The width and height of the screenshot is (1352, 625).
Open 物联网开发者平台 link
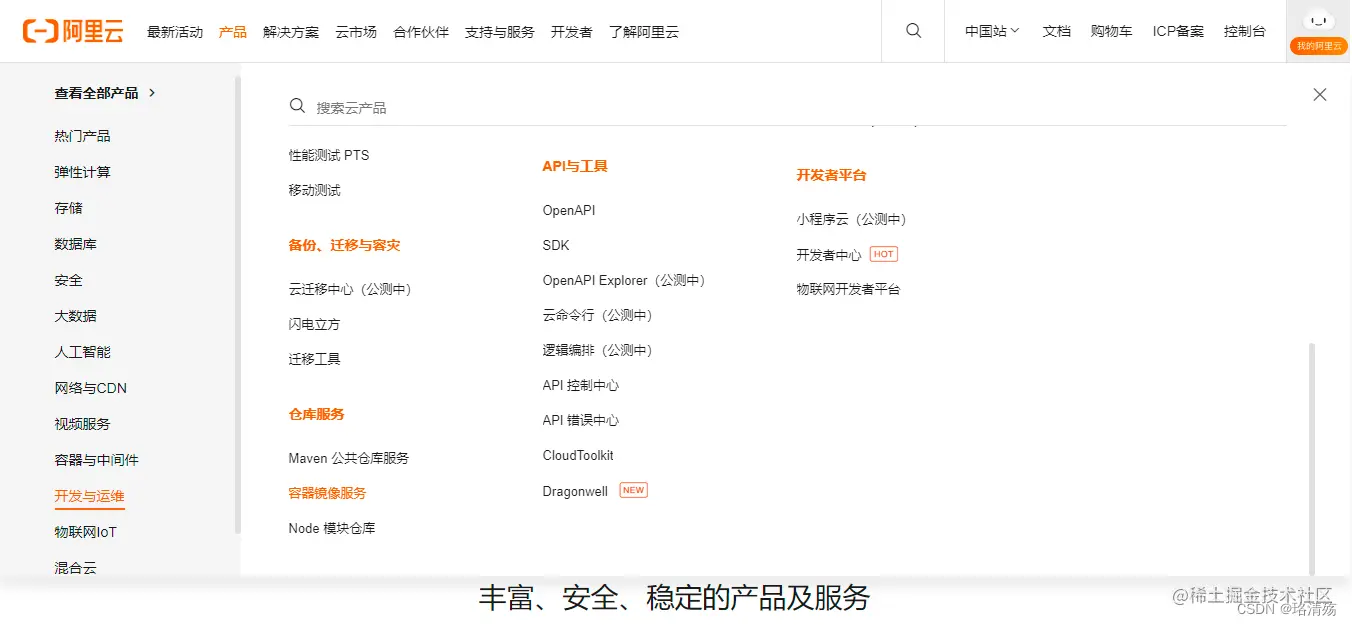click(x=849, y=289)
